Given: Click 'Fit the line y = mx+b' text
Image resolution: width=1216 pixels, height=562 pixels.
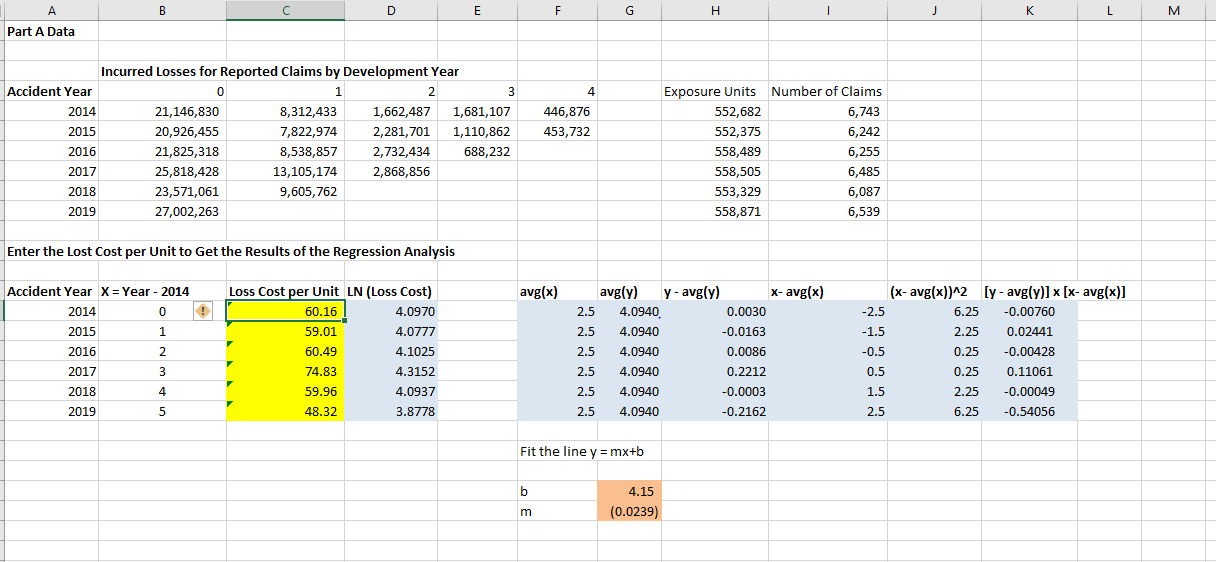Looking at the screenshot, I should click(583, 451).
